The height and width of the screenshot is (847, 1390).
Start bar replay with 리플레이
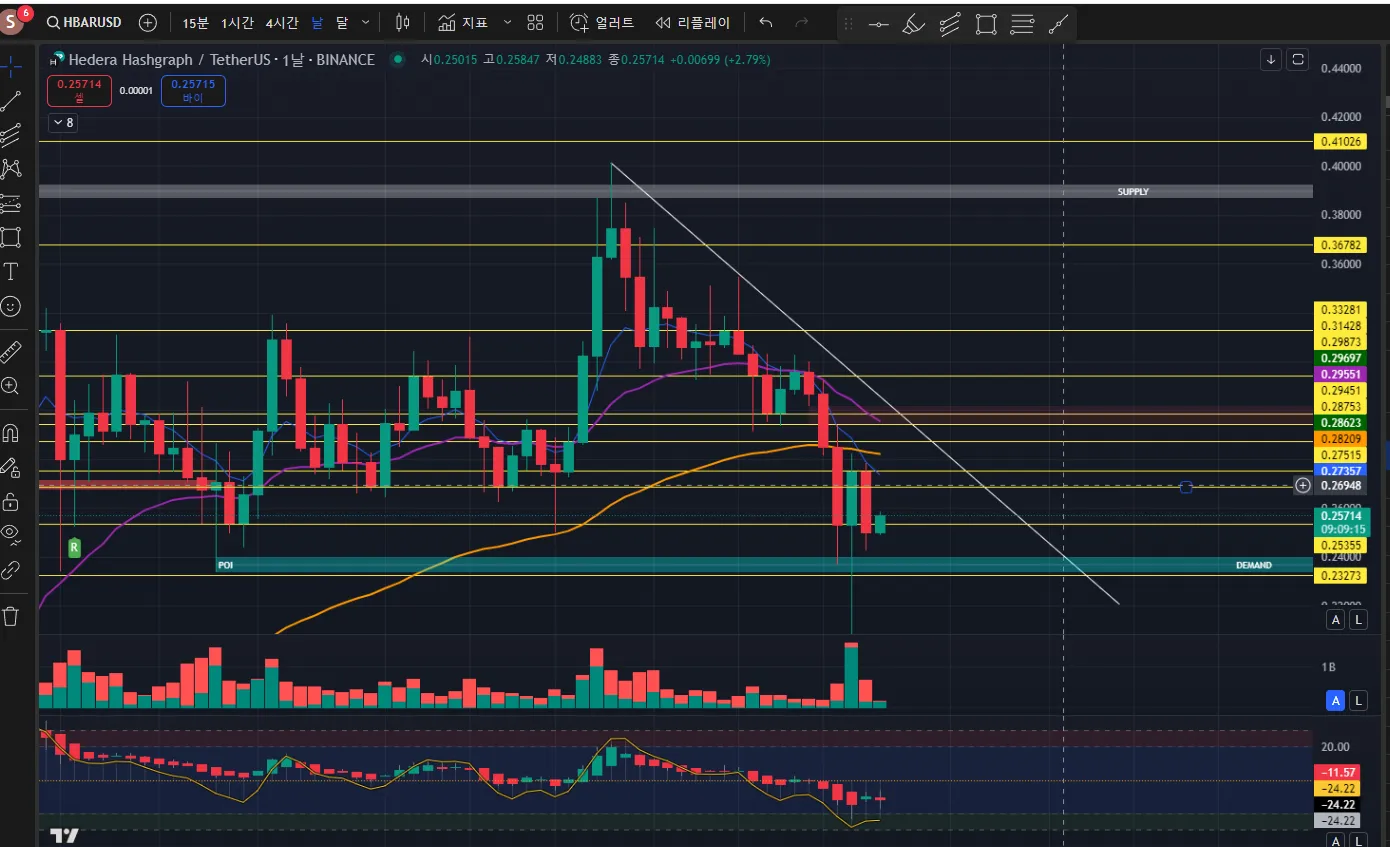(x=692, y=22)
